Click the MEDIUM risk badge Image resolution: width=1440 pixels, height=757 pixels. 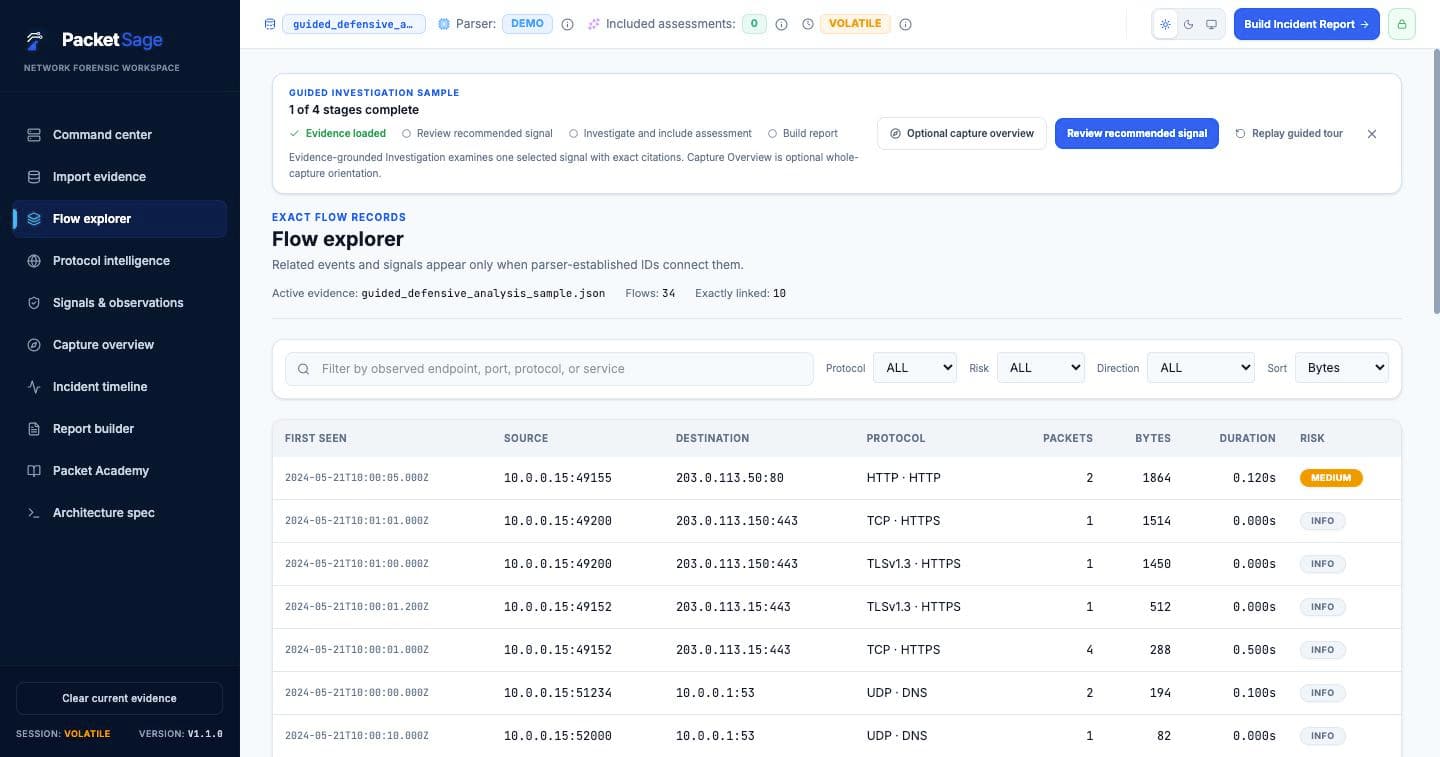coord(1331,478)
